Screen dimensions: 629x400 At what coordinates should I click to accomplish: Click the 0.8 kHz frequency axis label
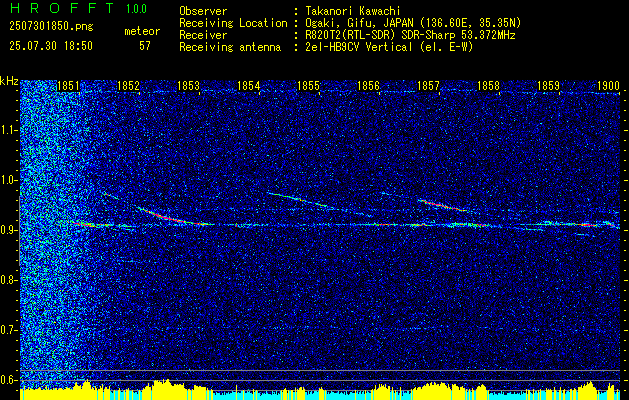(x=9, y=280)
